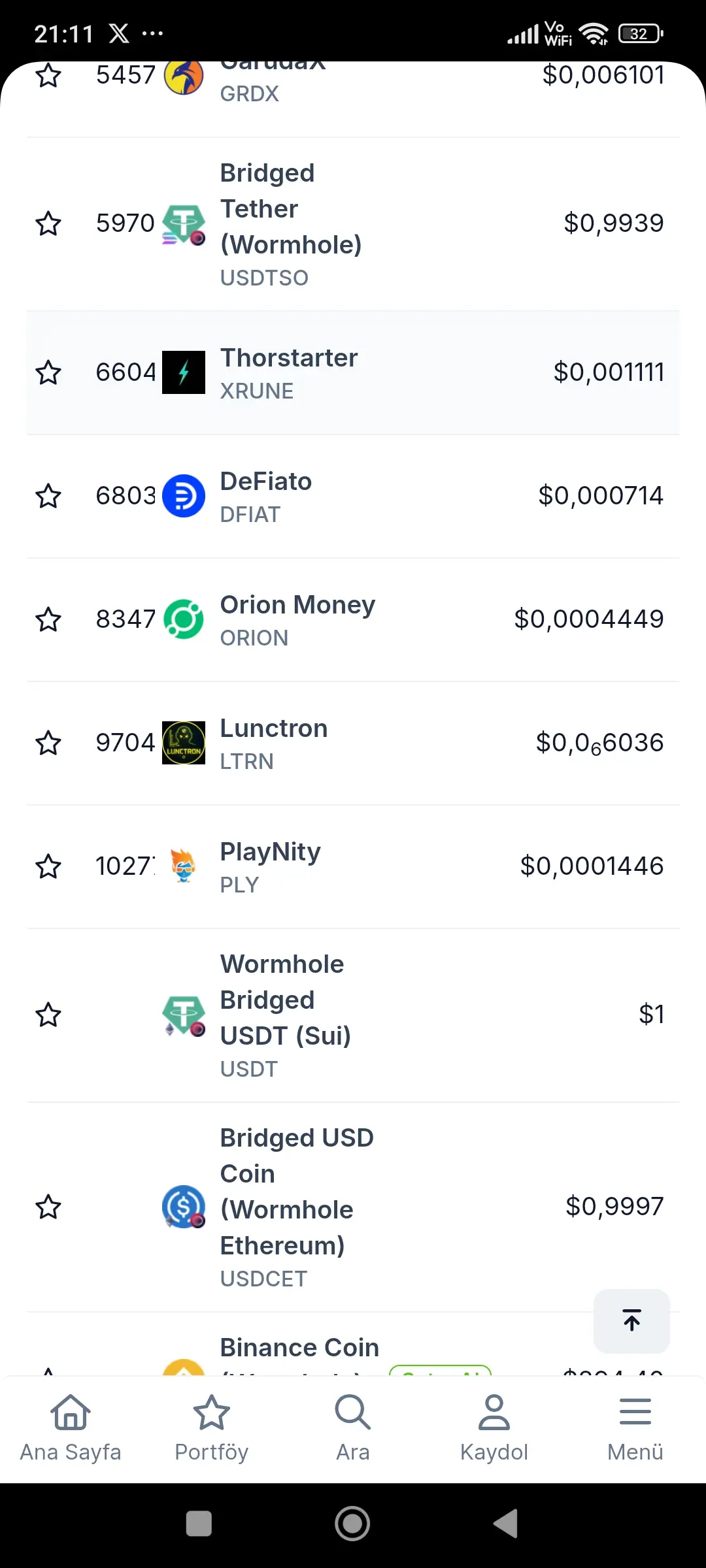706x1568 pixels.
Task: Open the Kaydol sign-up tab
Action: click(494, 1429)
